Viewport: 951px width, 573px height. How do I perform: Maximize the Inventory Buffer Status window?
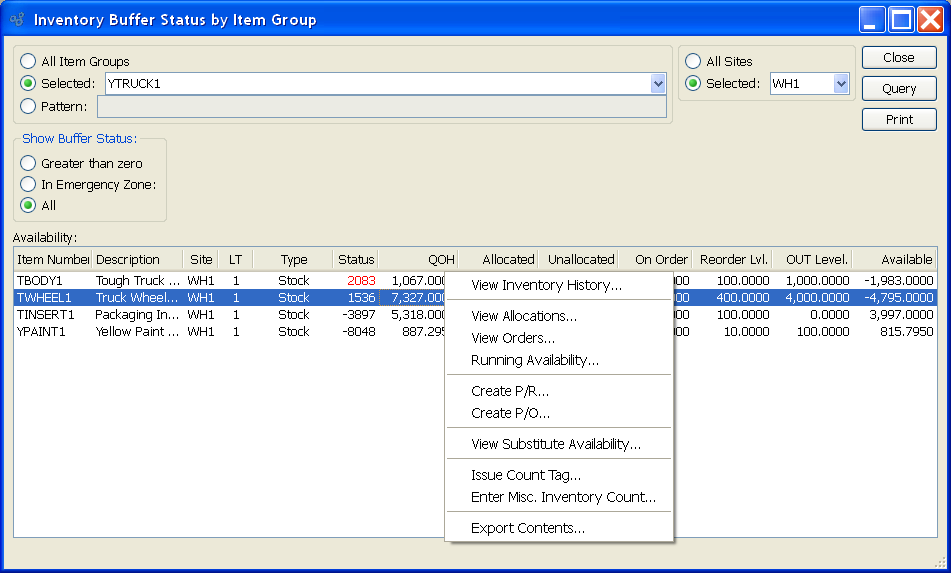[x=901, y=19]
